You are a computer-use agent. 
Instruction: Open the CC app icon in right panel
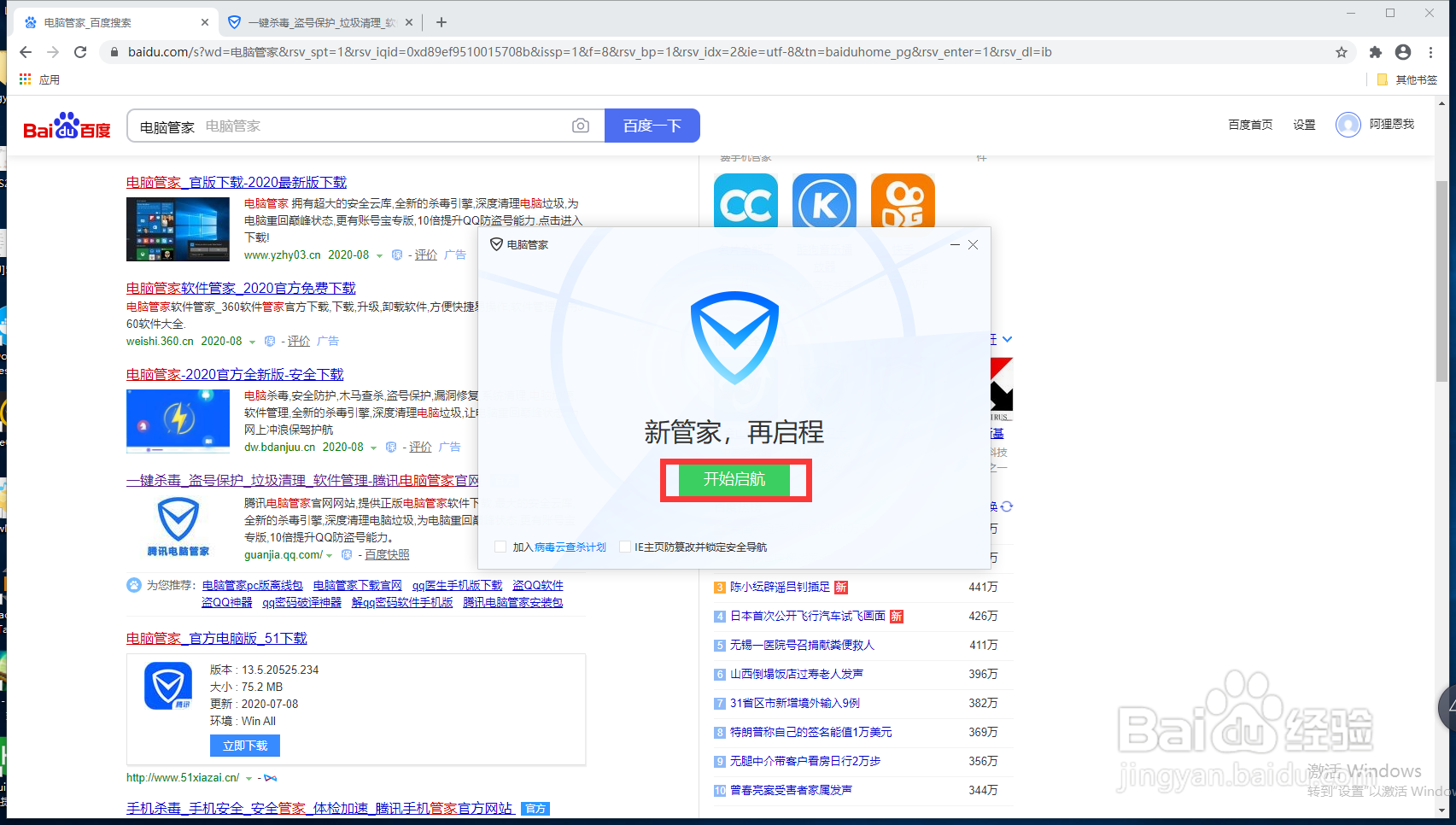(745, 201)
